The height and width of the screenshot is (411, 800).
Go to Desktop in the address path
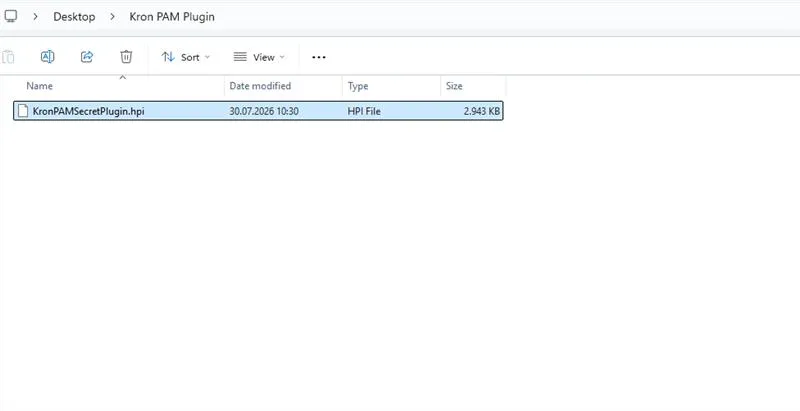coord(74,17)
